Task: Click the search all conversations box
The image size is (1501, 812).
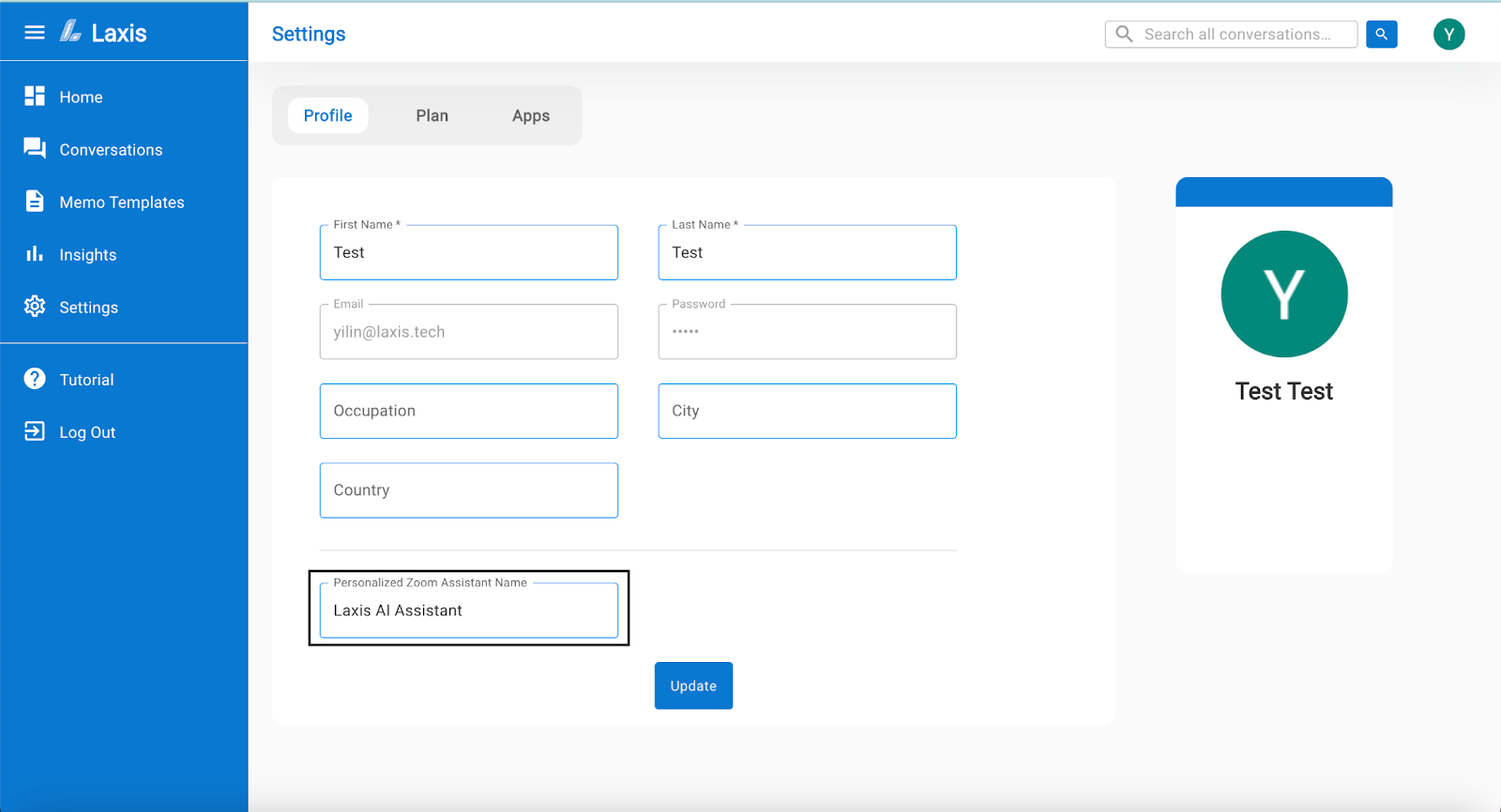Action: pyautogui.click(x=1238, y=35)
